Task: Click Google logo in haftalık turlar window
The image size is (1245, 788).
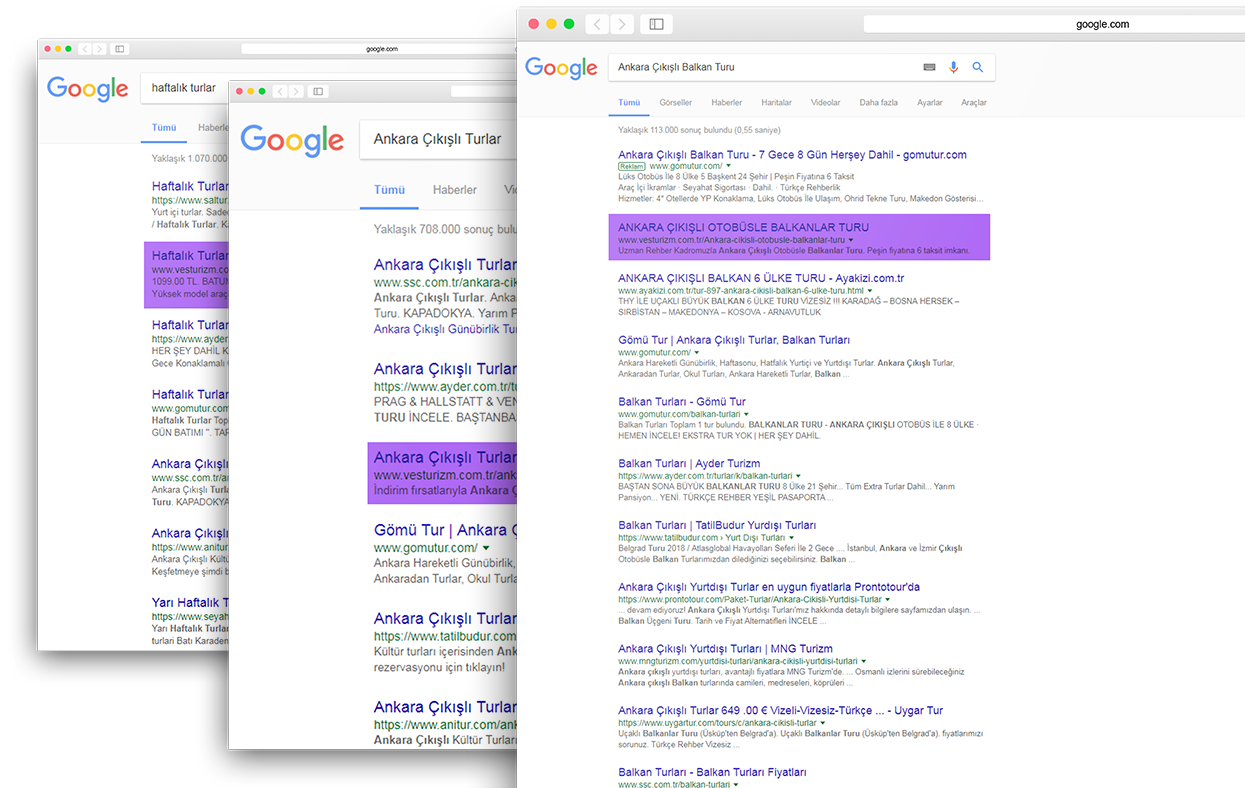Action: click(87, 88)
